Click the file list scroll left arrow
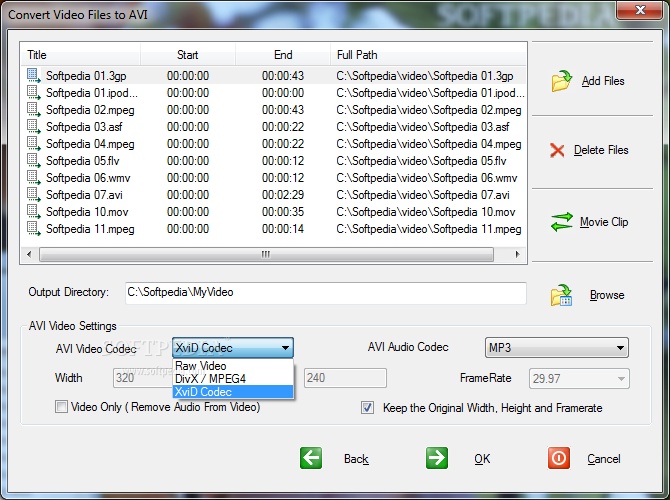Screen dimensions: 670x500 pyautogui.click(x=29, y=255)
